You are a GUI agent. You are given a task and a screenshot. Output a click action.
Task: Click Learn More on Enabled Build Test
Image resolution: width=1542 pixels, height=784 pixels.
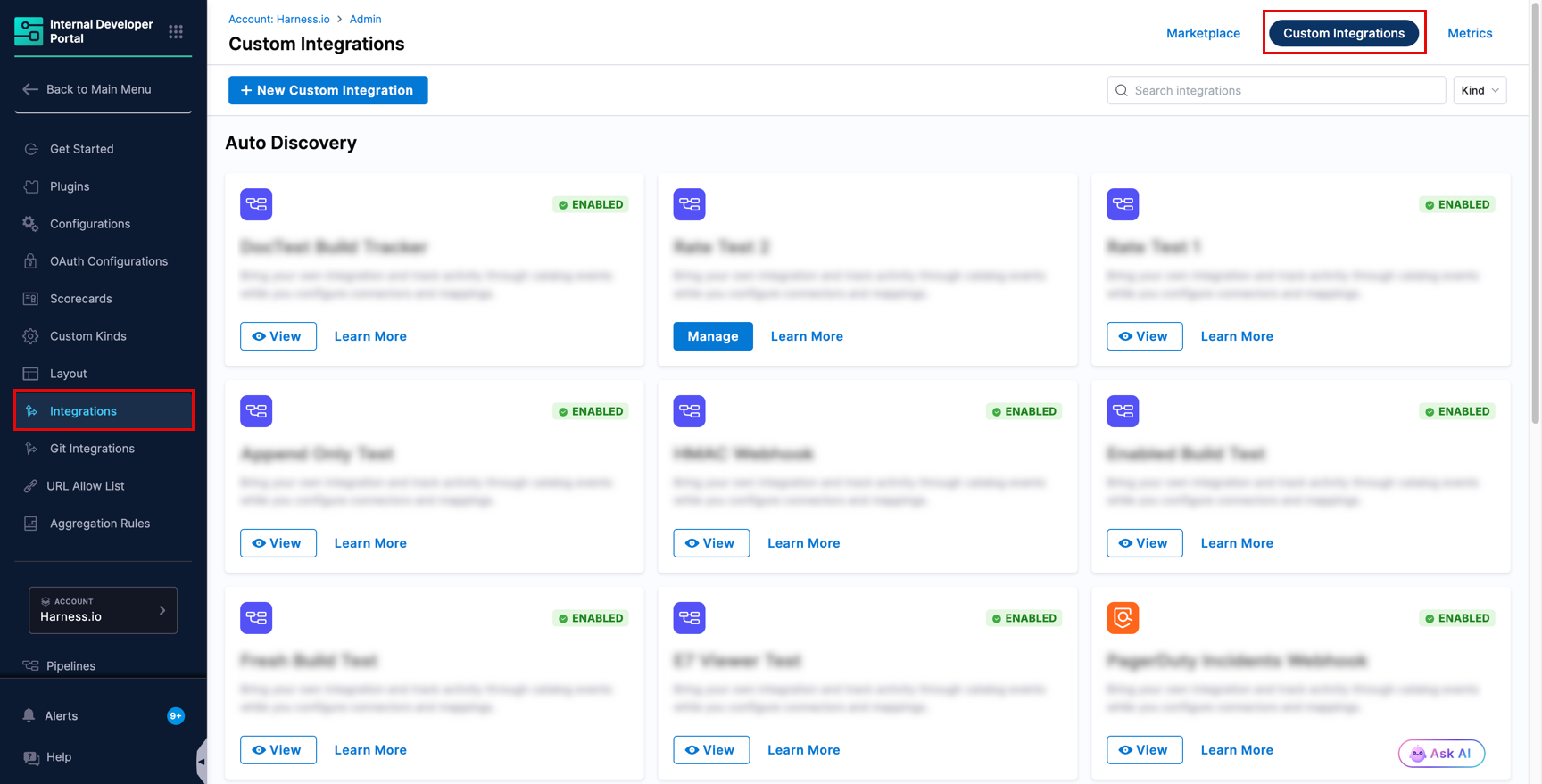coord(1237,543)
